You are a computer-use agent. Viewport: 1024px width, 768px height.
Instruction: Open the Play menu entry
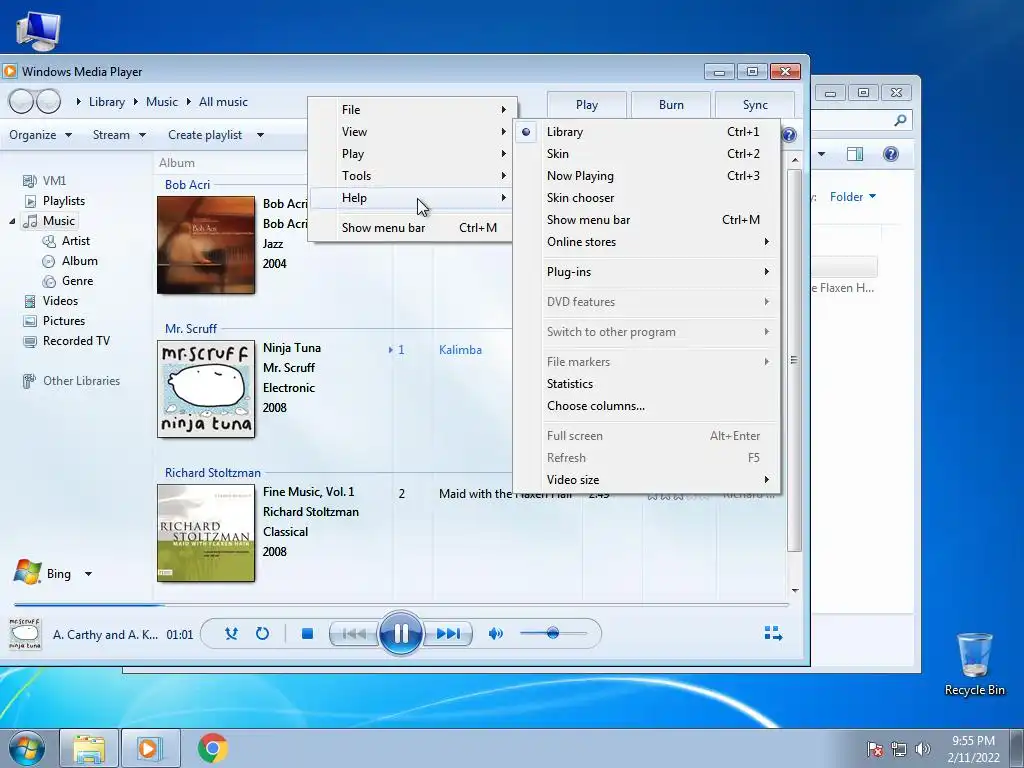(x=412, y=154)
